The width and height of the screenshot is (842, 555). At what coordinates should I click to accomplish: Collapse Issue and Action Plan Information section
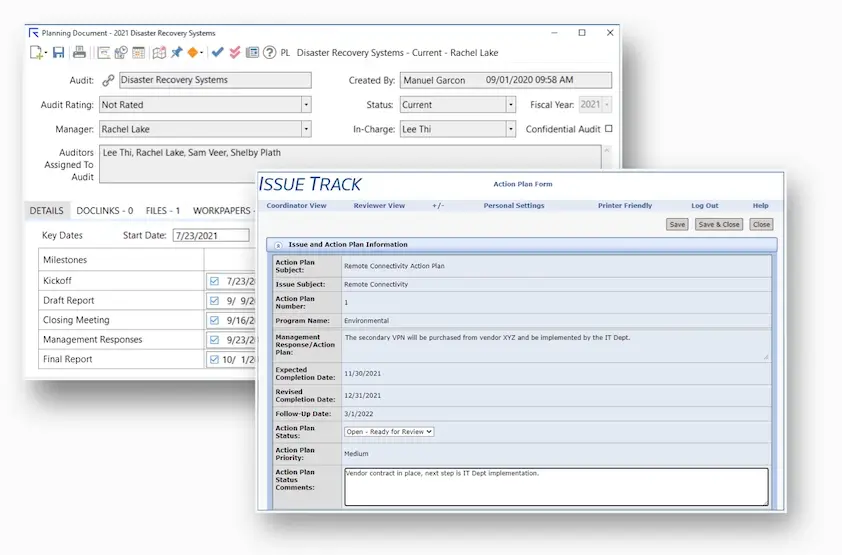click(278, 245)
